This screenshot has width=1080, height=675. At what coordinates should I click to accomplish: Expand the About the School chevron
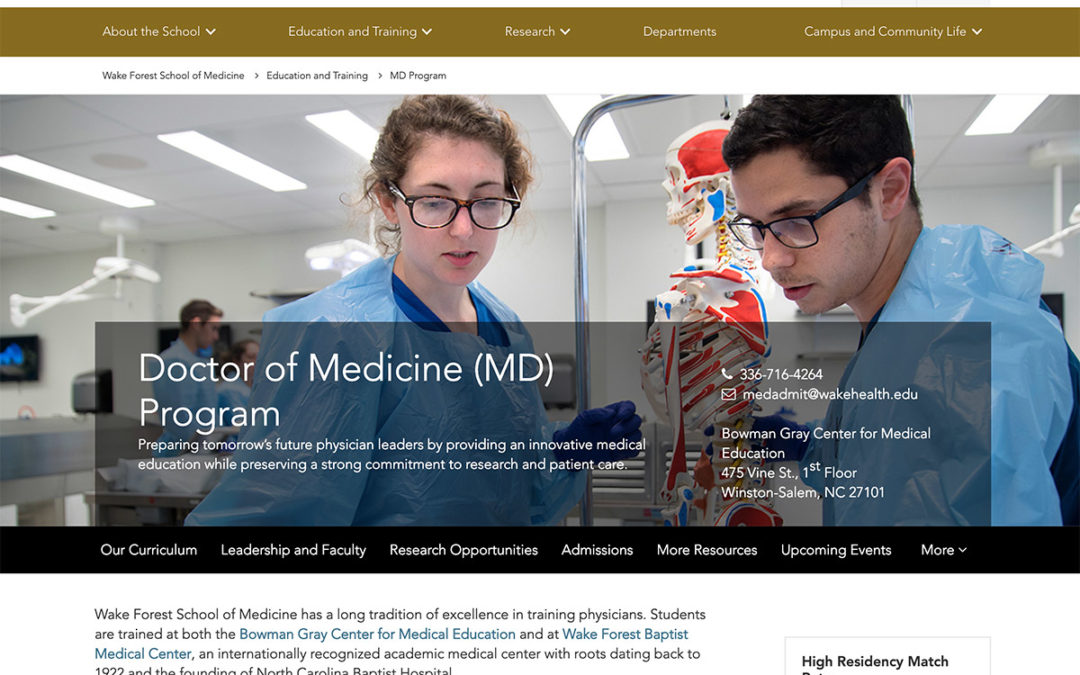pos(211,32)
